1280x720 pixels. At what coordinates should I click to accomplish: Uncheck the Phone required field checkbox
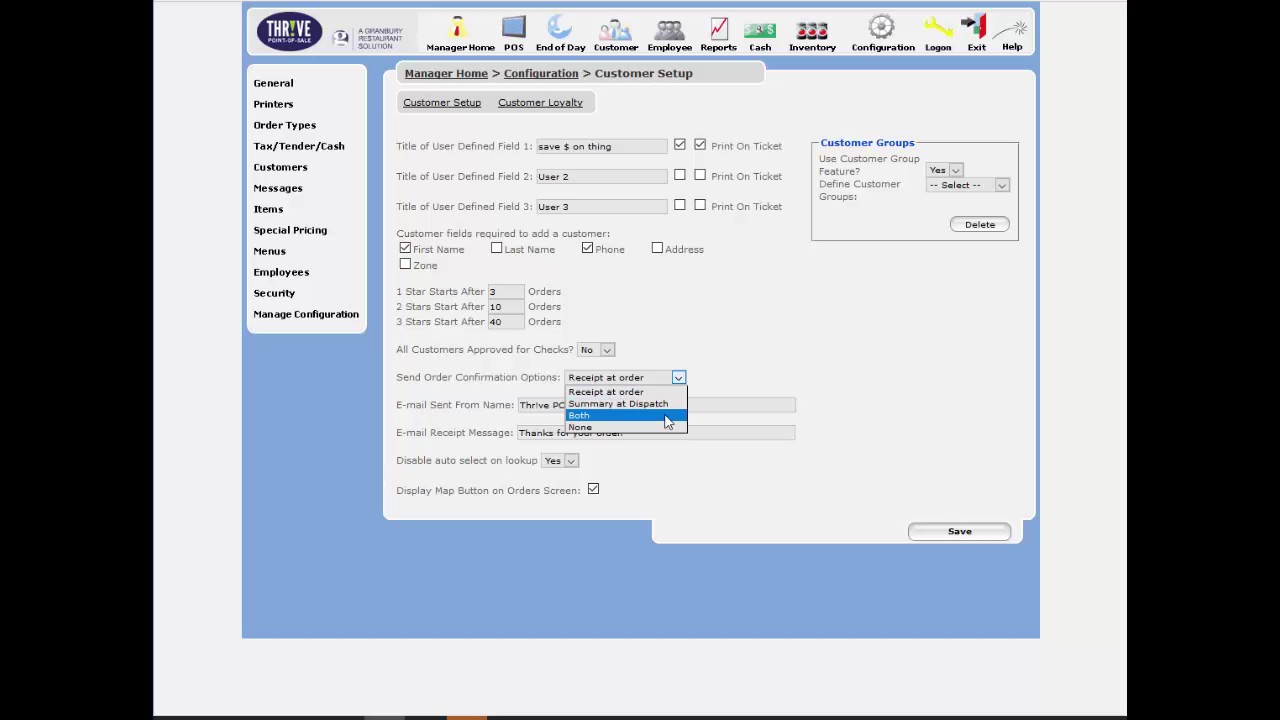(x=587, y=248)
